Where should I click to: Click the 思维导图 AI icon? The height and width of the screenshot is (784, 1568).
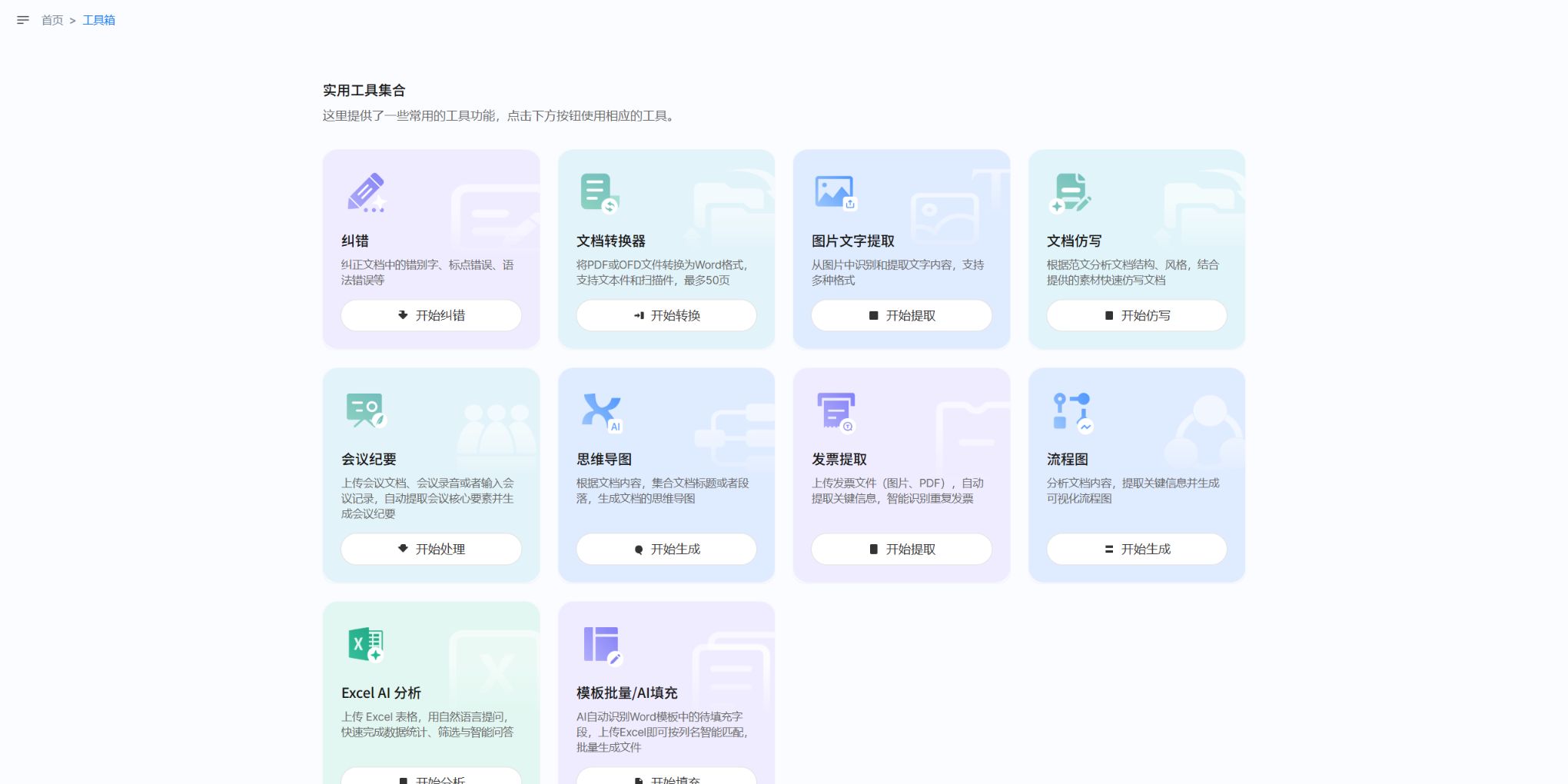[602, 413]
